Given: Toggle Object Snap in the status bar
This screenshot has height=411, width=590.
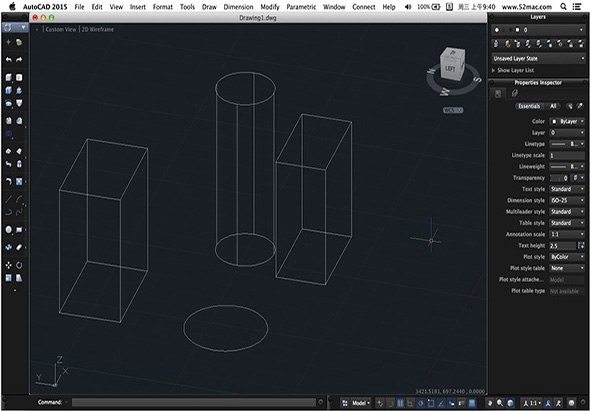Looking at the screenshot, I should (x=431, y=403).
